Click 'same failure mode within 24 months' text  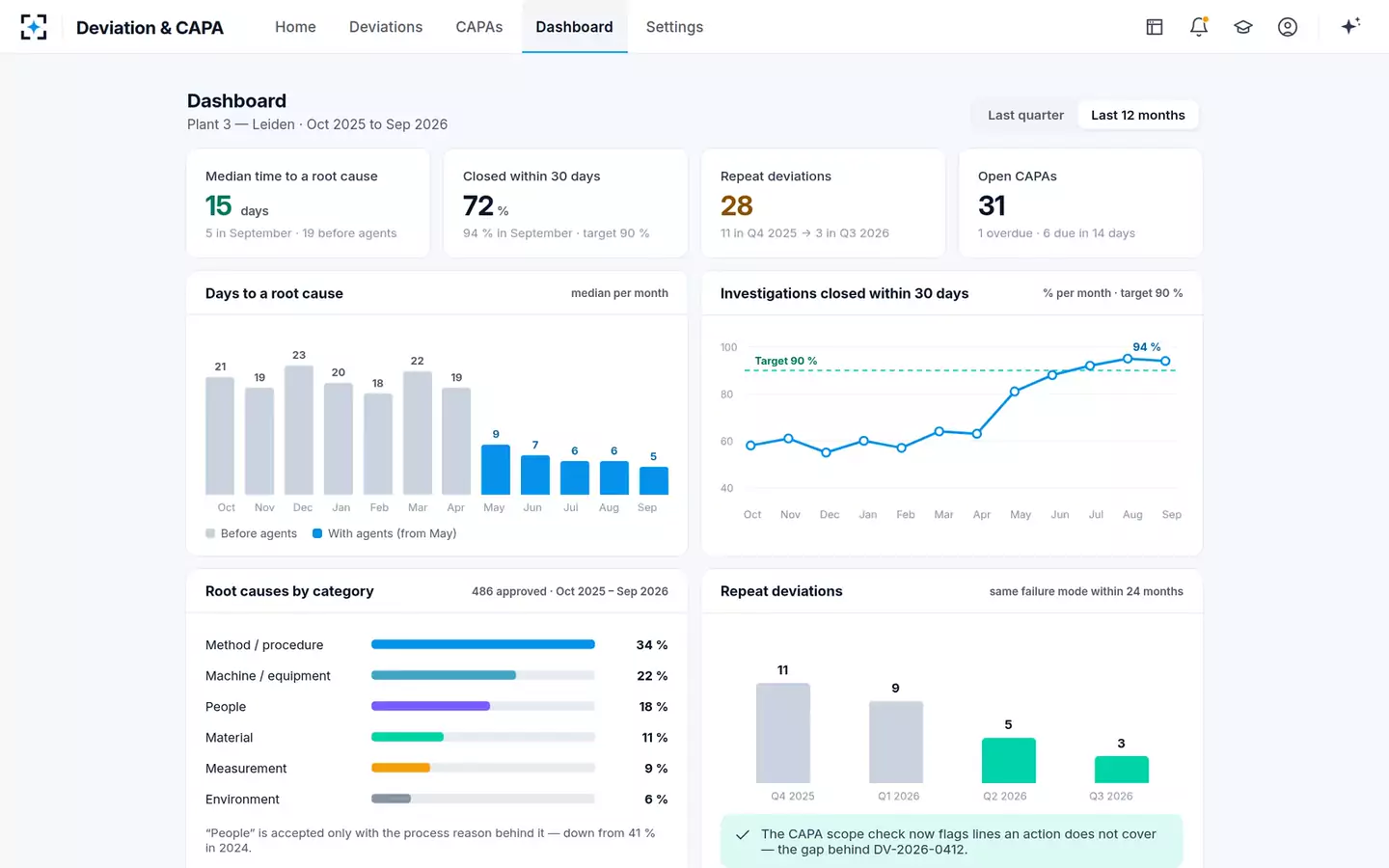point(1086,591)
